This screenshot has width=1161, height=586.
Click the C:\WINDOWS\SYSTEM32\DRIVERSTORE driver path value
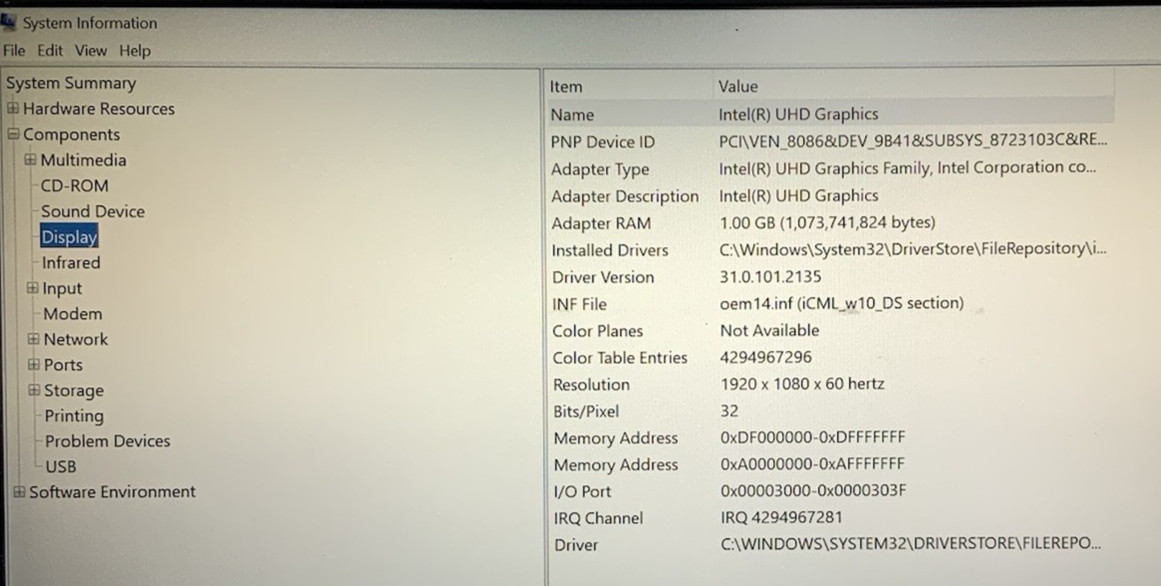[x=911, y=544]
